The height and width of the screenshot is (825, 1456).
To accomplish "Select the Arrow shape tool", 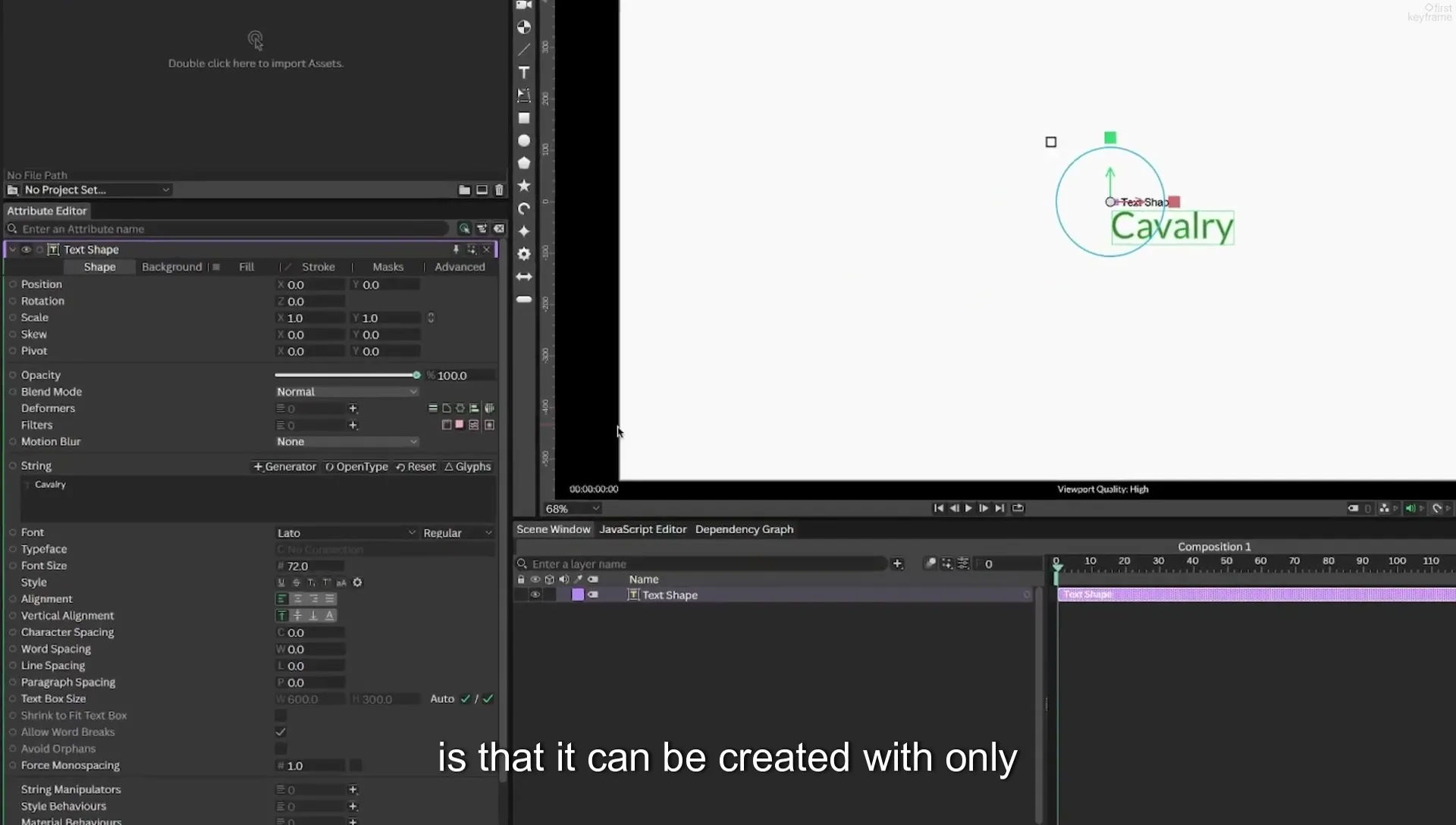I will [524, 277].
